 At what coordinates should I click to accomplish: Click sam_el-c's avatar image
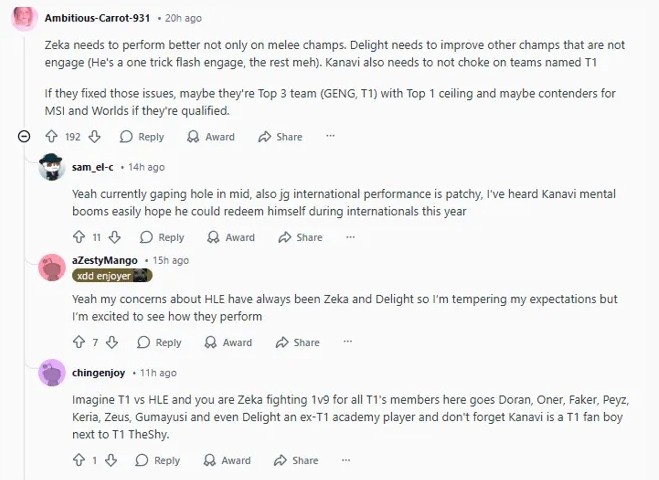[x=52, y=167]
